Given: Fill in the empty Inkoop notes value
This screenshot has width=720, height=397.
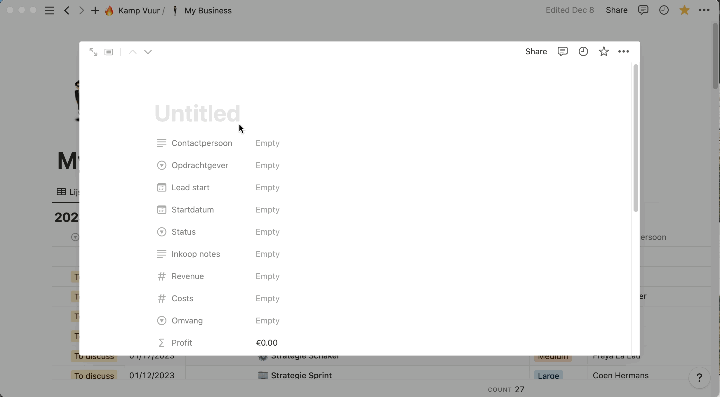Looking at the screenshot, I should pyautogui.click(x=267, y=254).
